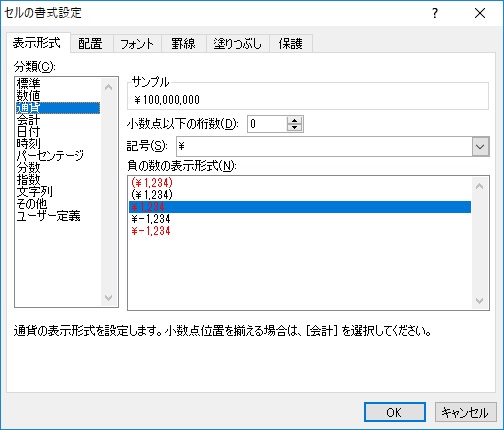
Task: Select 時刻 in the category list
Action: coord(58,144)
